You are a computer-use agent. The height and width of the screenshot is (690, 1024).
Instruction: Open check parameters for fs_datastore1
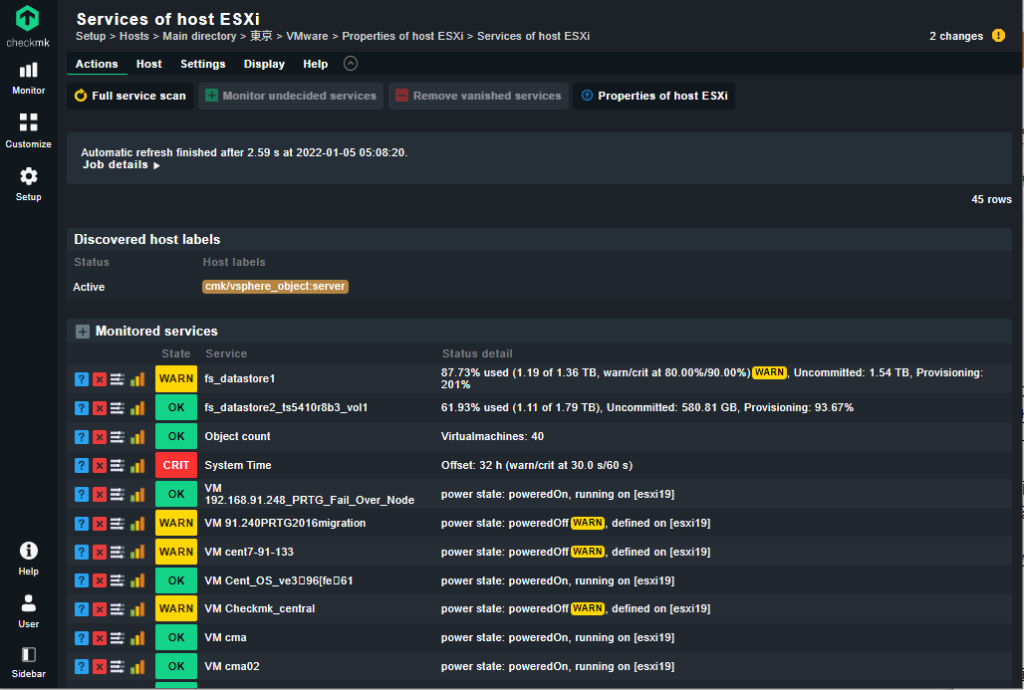click(x=118, y=379)
